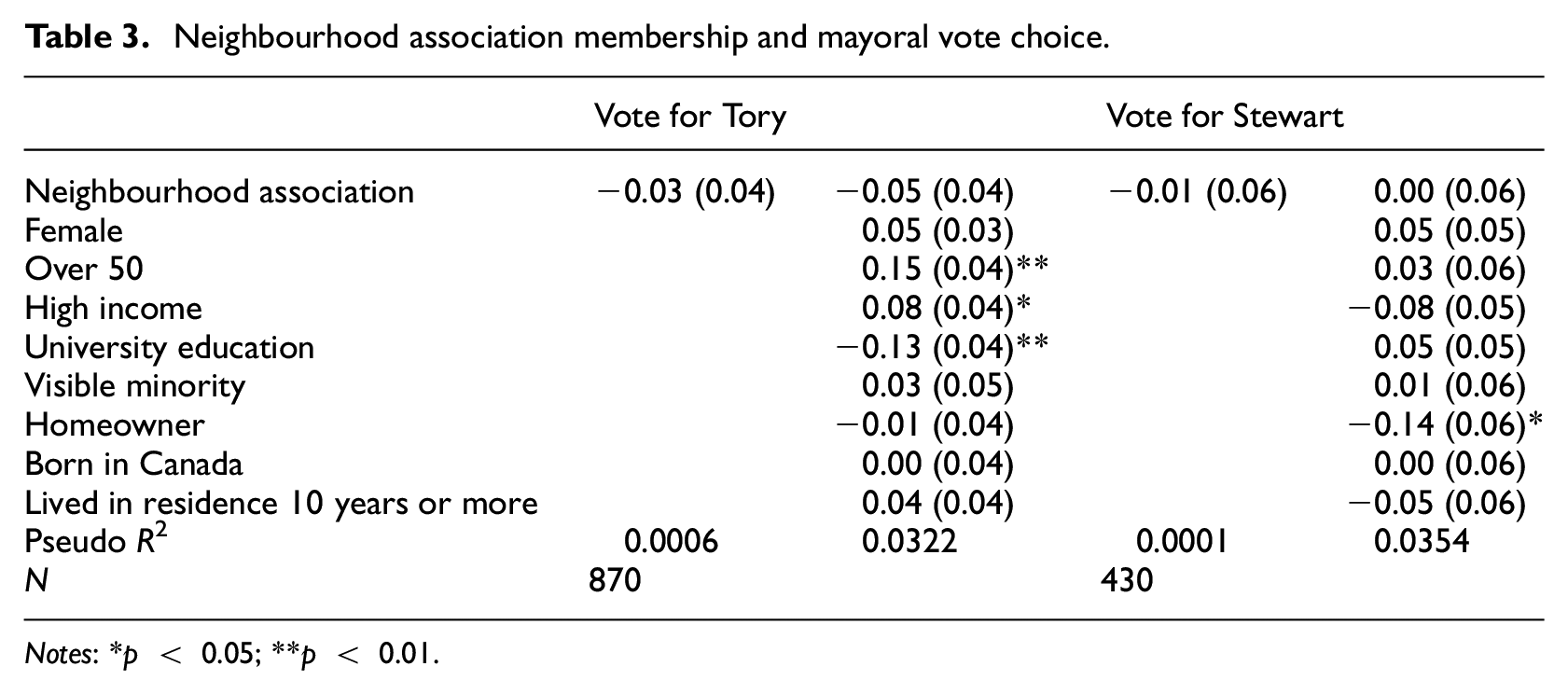Click the 'University education' row label

point(169,347)
